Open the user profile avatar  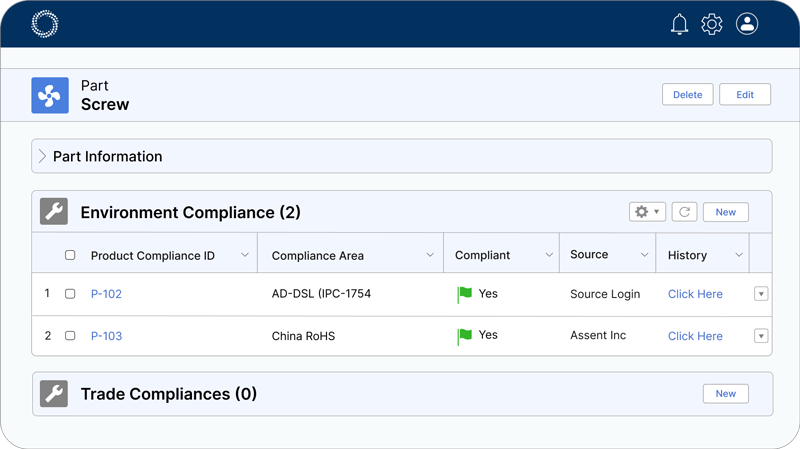click(747, 24)
